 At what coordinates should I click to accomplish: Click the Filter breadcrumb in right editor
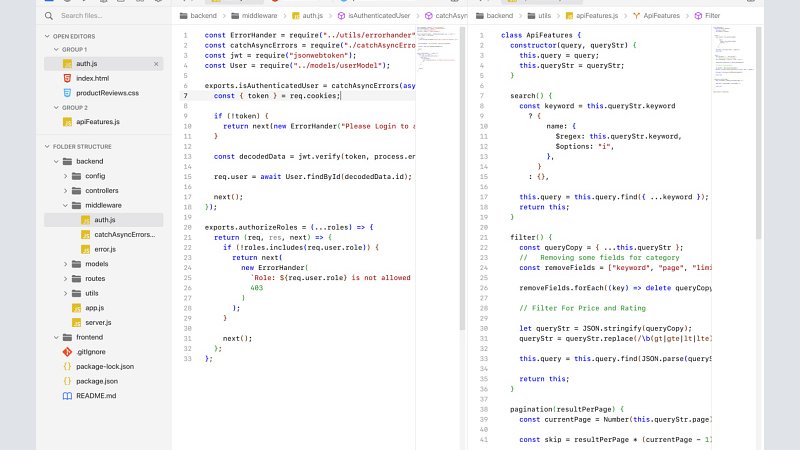tap(712, 16)
